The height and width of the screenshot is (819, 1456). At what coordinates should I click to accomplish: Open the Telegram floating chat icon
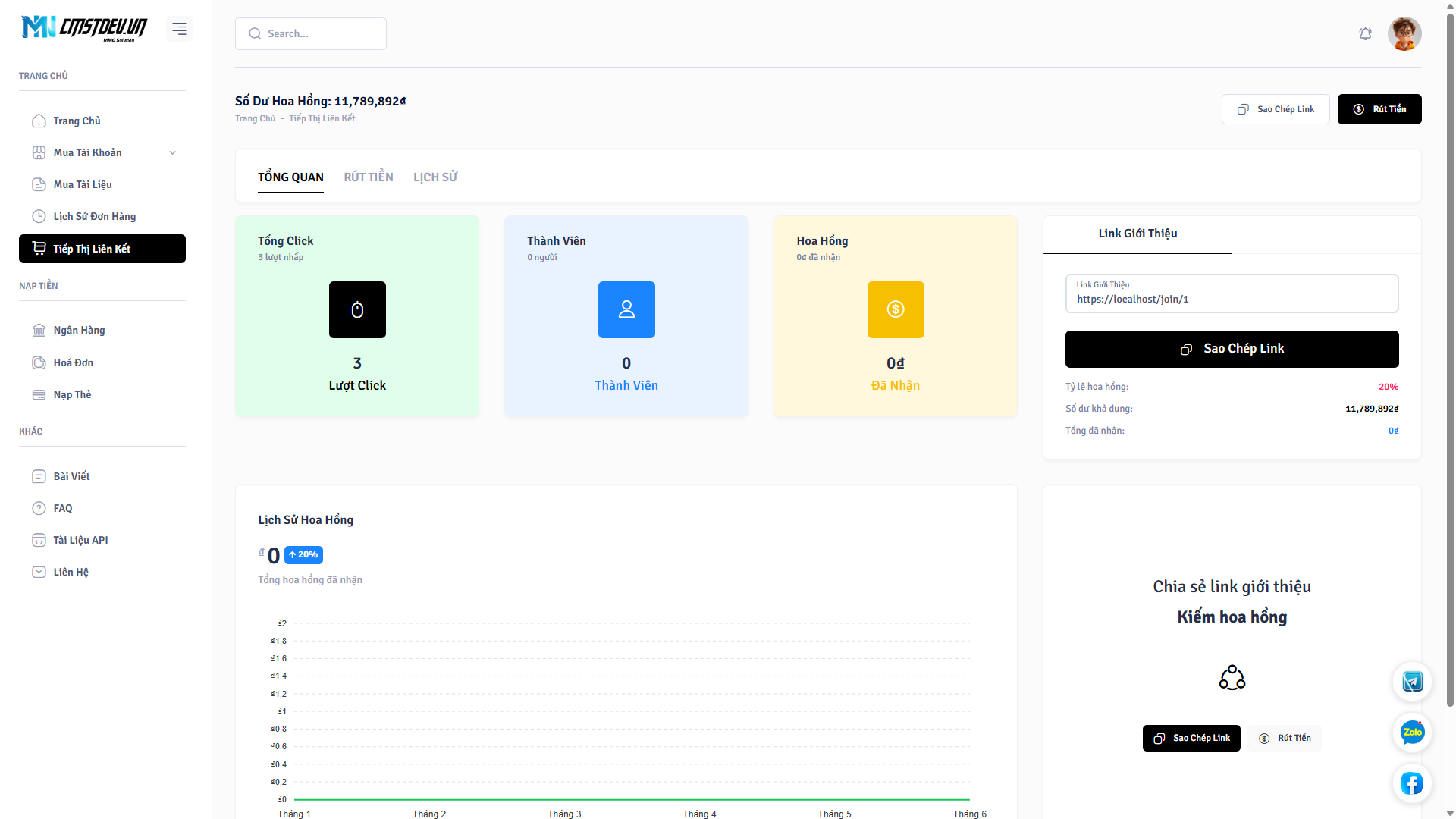1412,682
